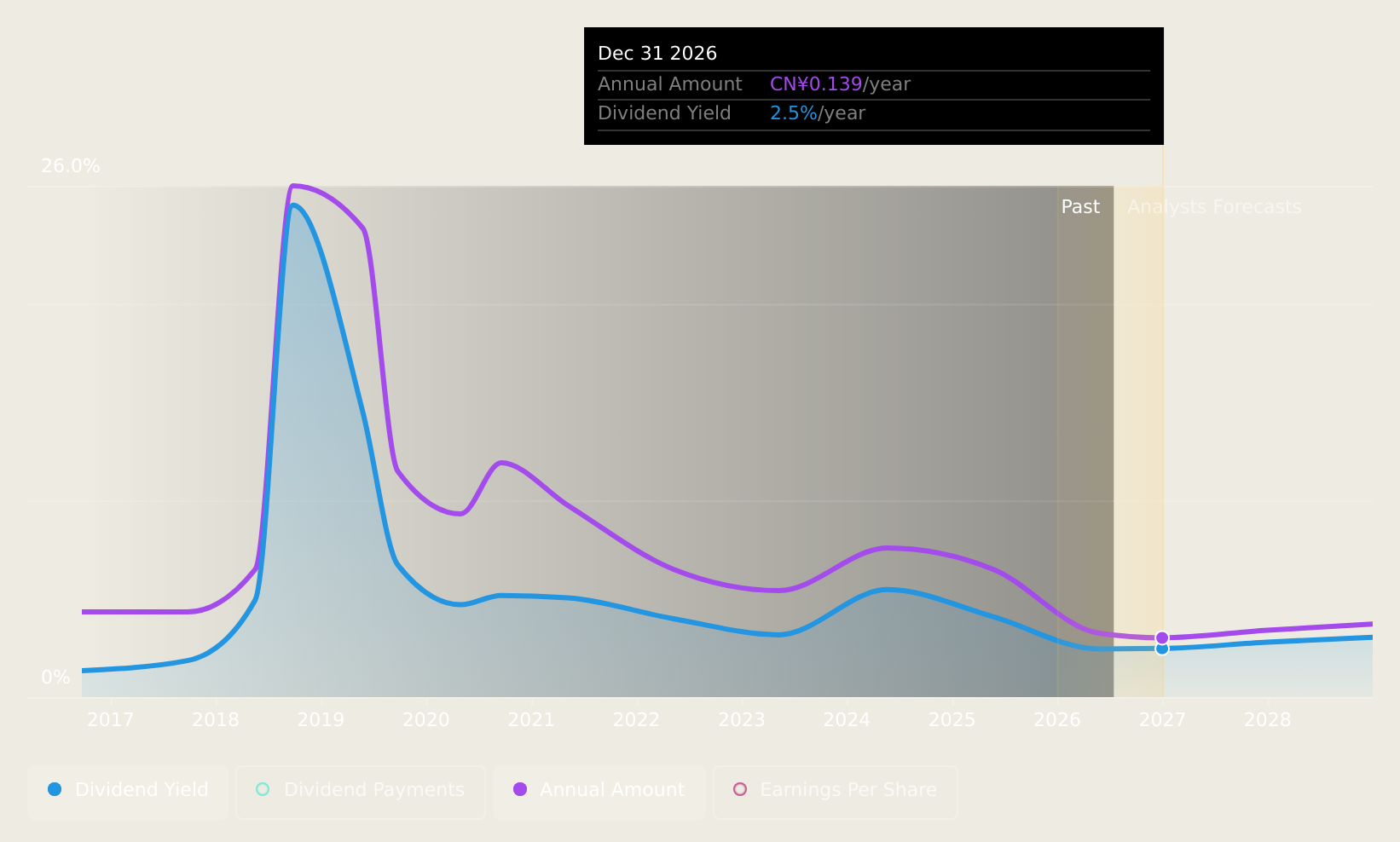Click the Dec 31 2026 tooltip header
This screenshot has height=842, width=1400.
[657, 54]
